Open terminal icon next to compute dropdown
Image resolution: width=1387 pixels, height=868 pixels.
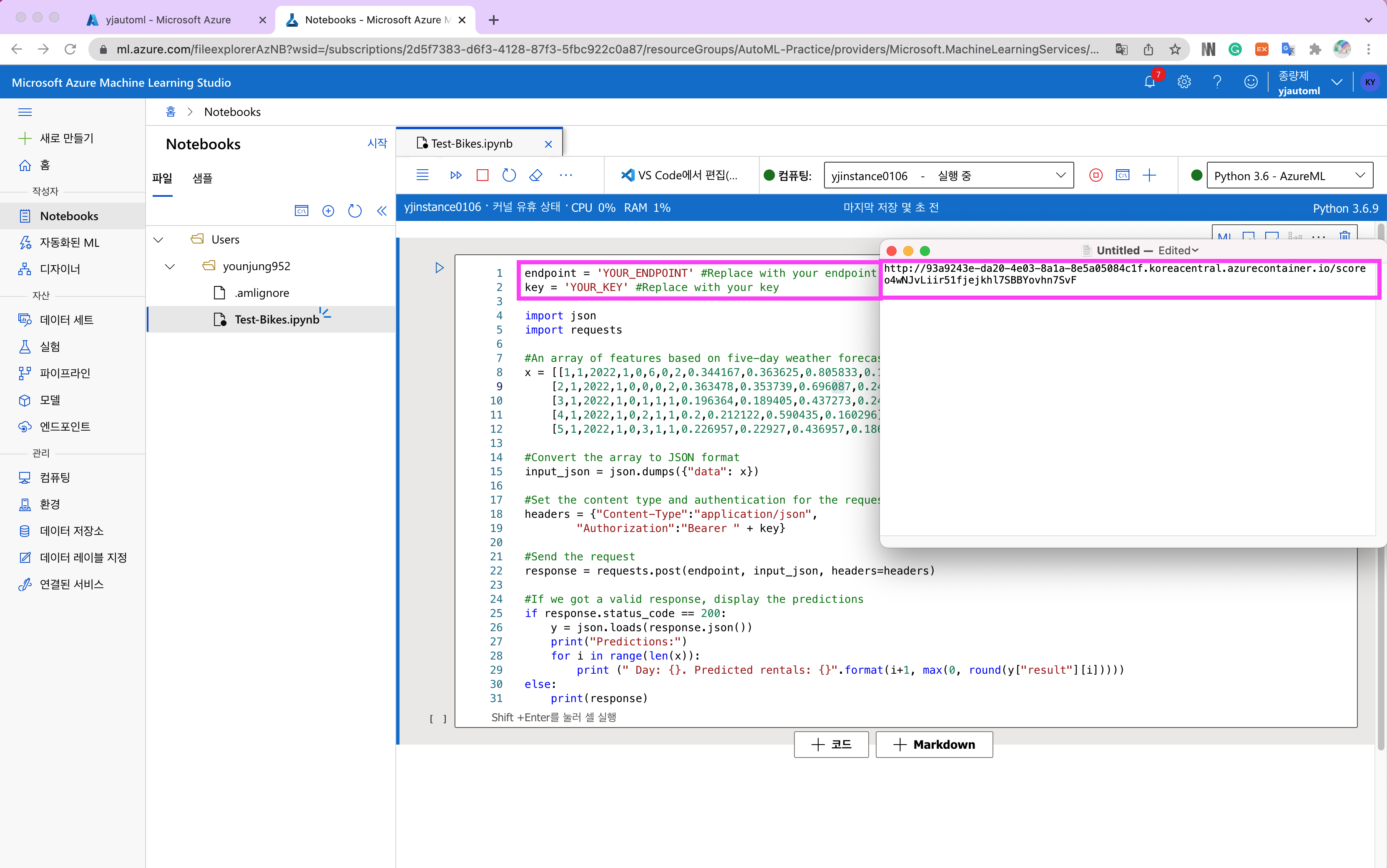click(x=1123, y=175)
